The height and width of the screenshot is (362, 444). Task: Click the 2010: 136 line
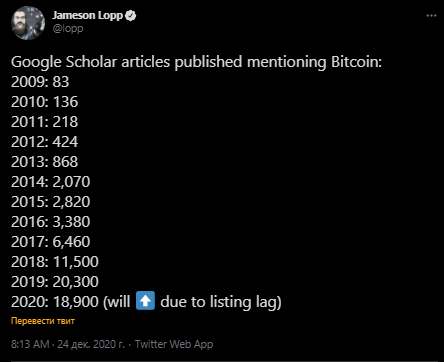pos(45,102)
